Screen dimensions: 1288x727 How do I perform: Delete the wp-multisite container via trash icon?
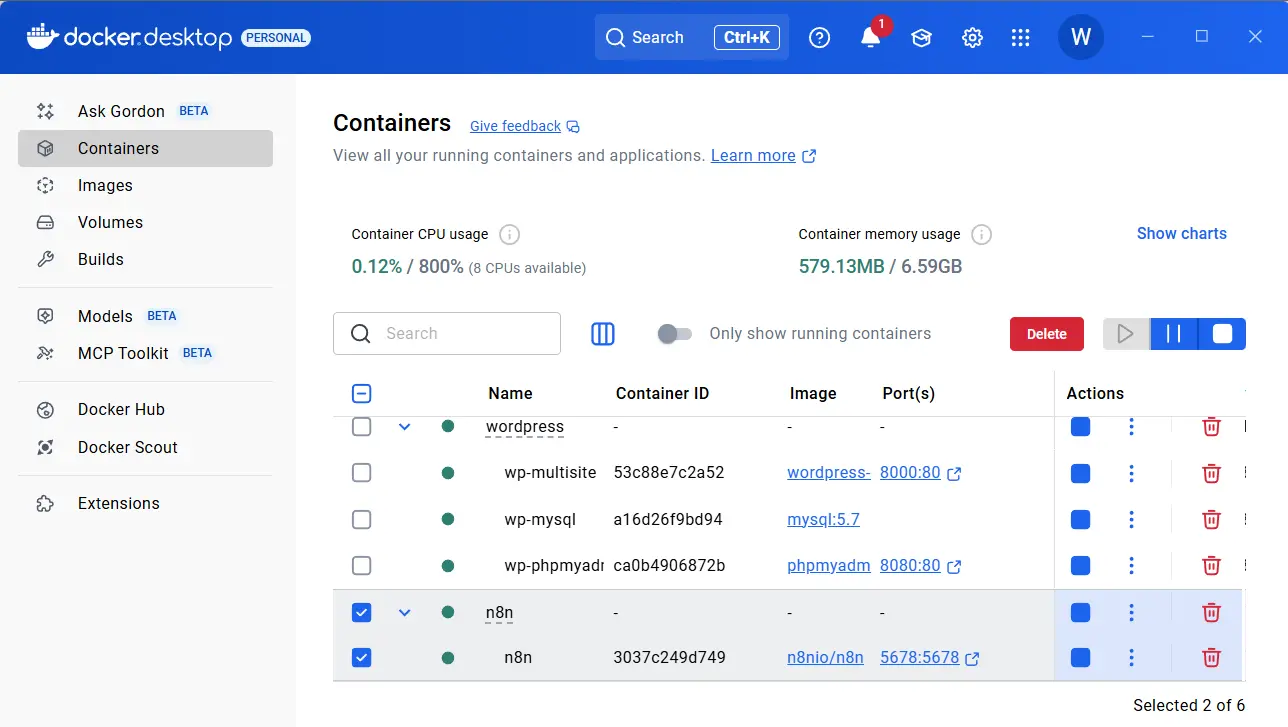(1211, 473)
